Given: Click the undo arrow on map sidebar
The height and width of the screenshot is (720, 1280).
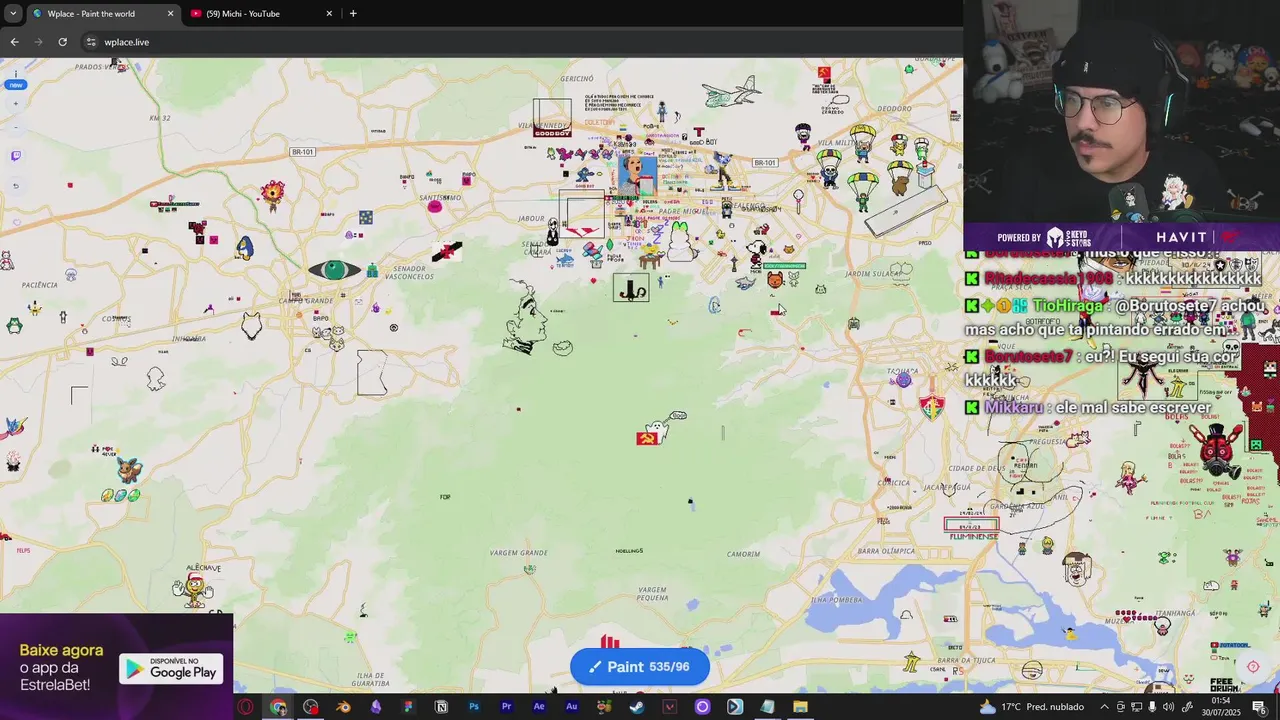Looking at the screenshot, I should coord(15,186).
